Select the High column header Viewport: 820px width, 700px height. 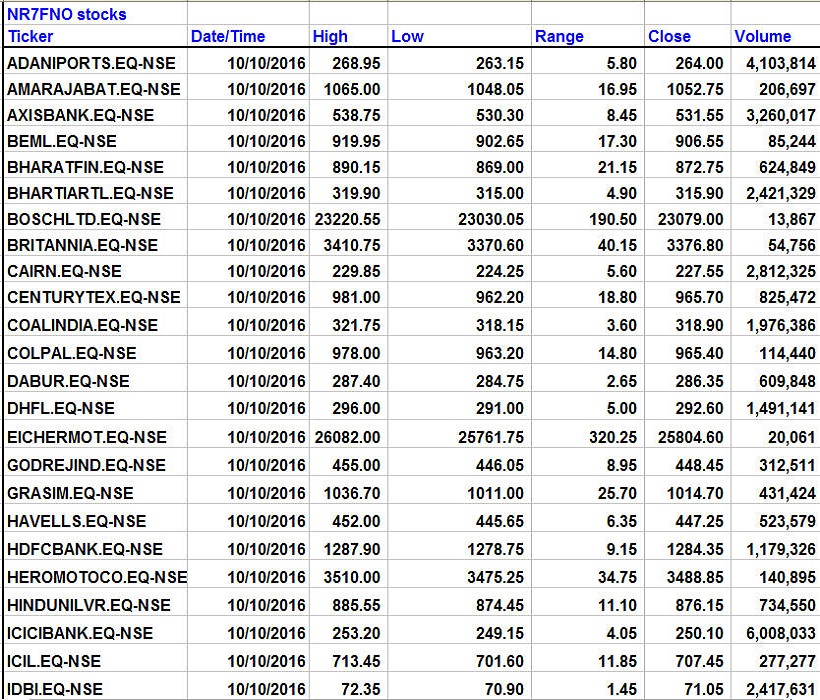(330, 37)
